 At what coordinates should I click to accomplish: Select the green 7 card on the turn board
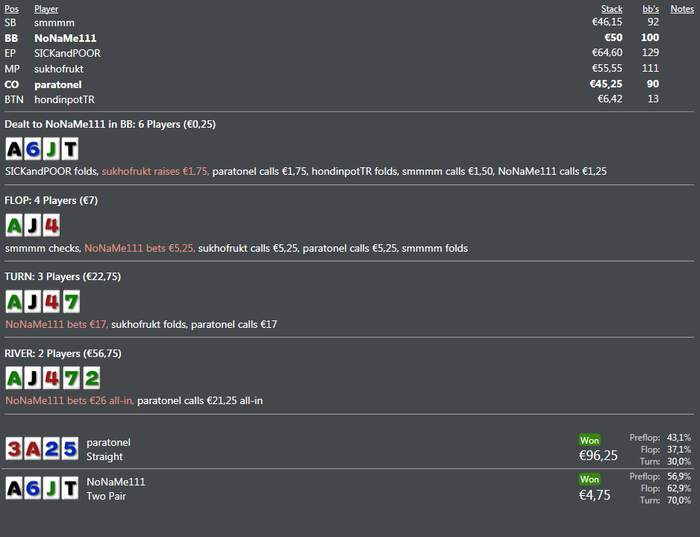click(x=71, y=302)
